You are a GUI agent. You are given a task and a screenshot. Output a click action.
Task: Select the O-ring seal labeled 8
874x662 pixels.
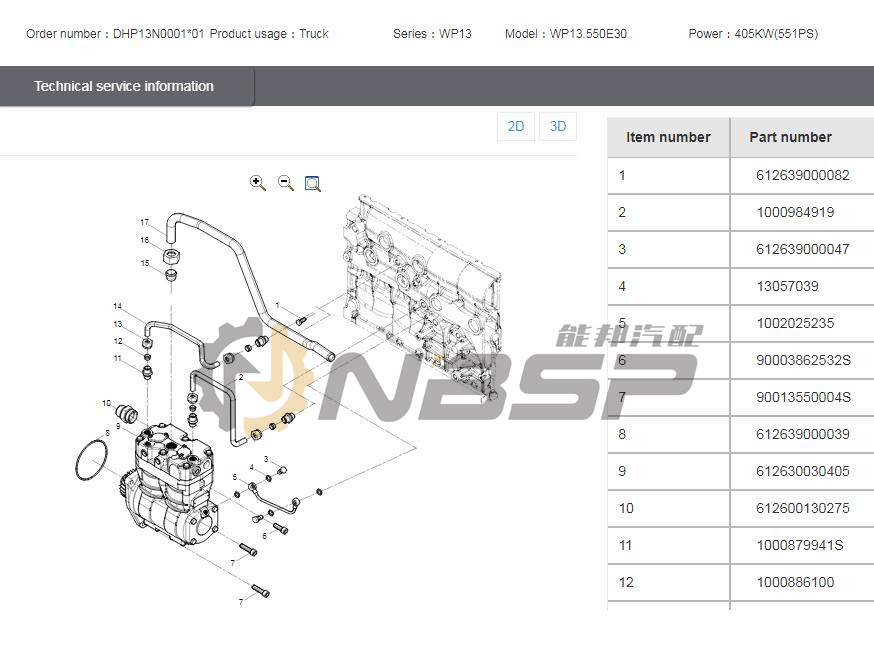pos(94,462)
